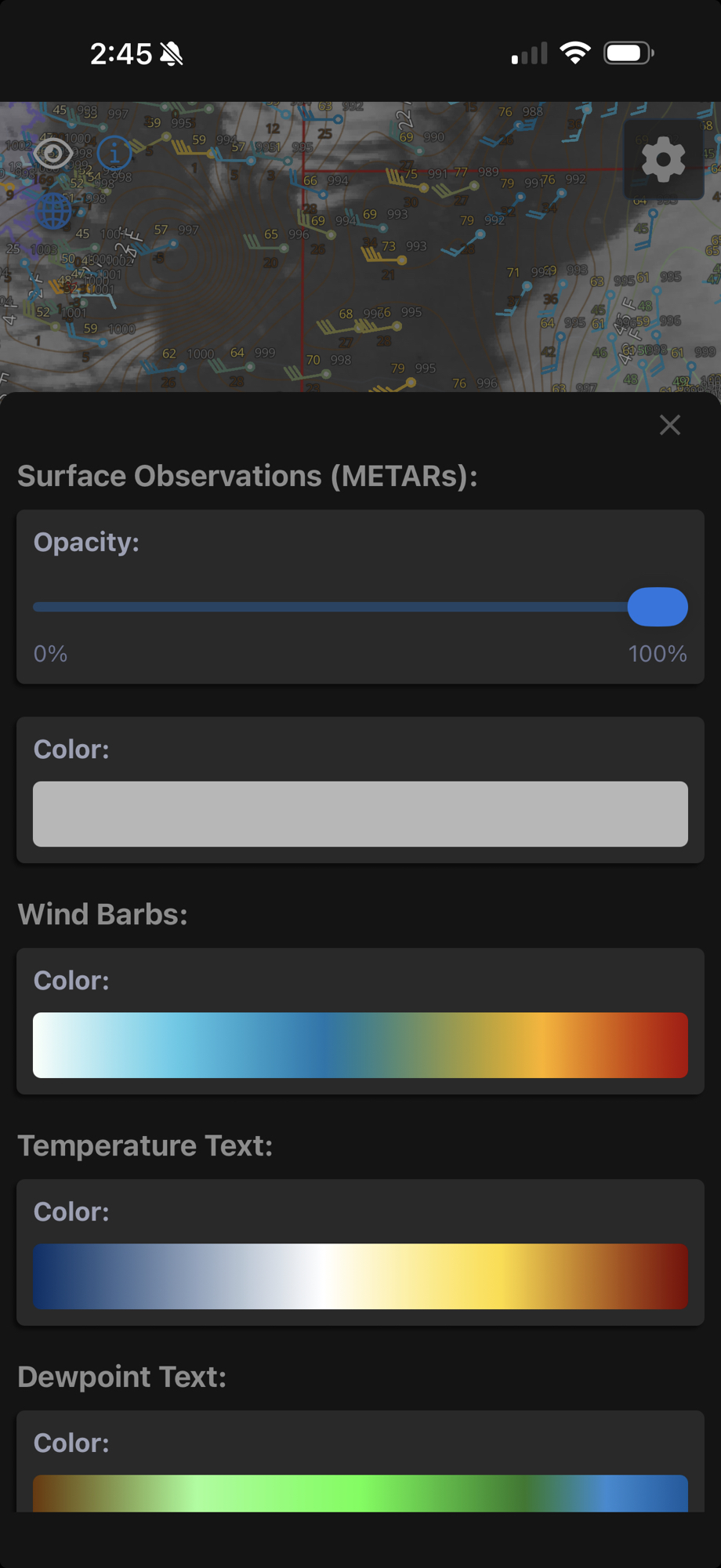Click the 100% opacity label
This screenshot has height=1568, width=721.
point(657,654)
